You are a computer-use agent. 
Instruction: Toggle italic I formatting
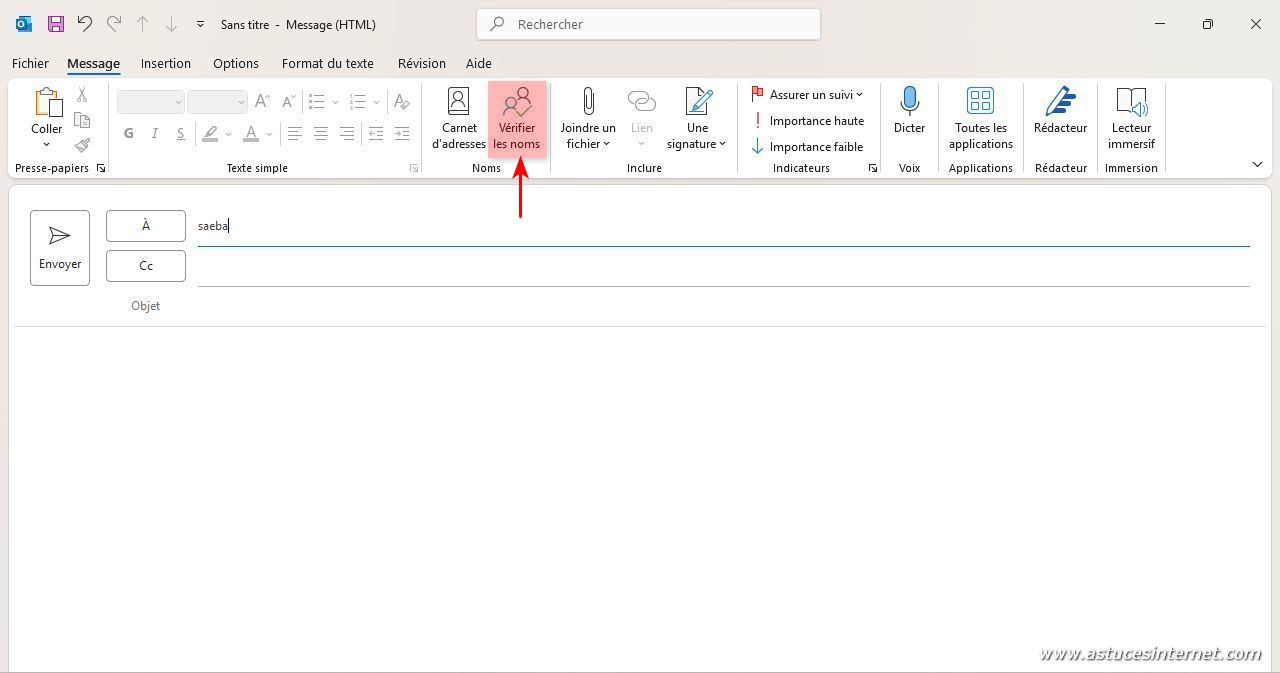[154, 133]
